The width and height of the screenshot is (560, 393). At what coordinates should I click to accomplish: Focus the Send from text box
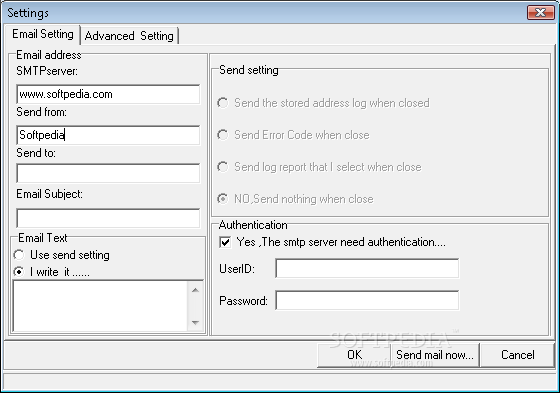click(x=108, y=135)
